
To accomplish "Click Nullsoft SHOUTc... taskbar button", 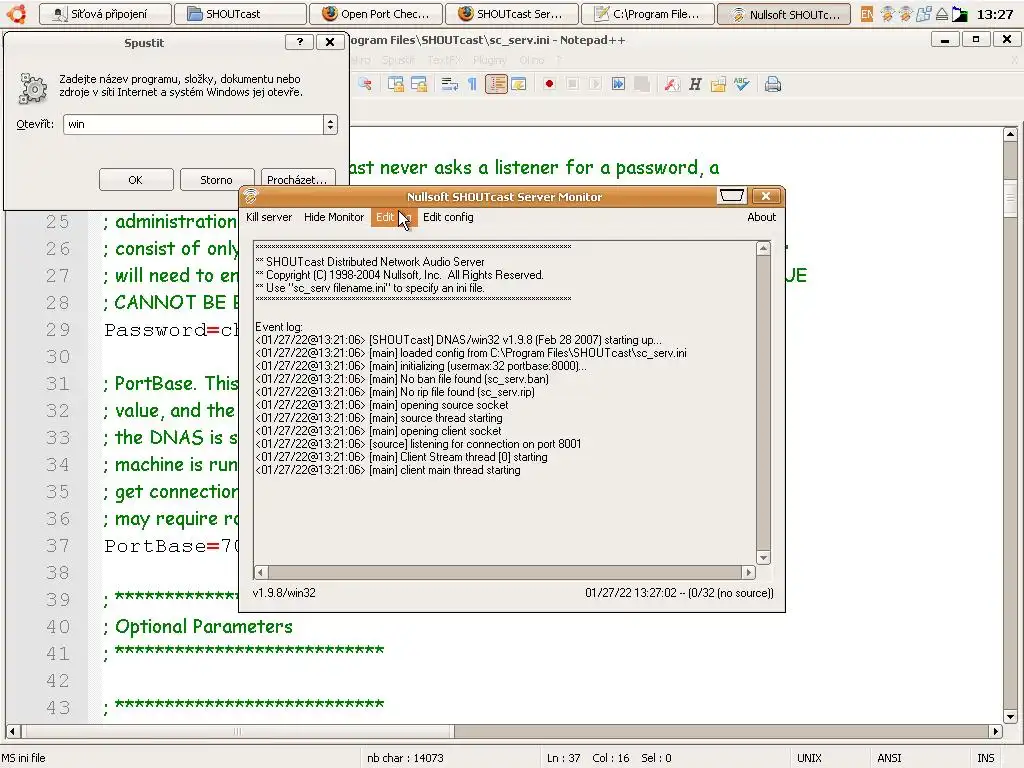I will click(x=784, y=14).
